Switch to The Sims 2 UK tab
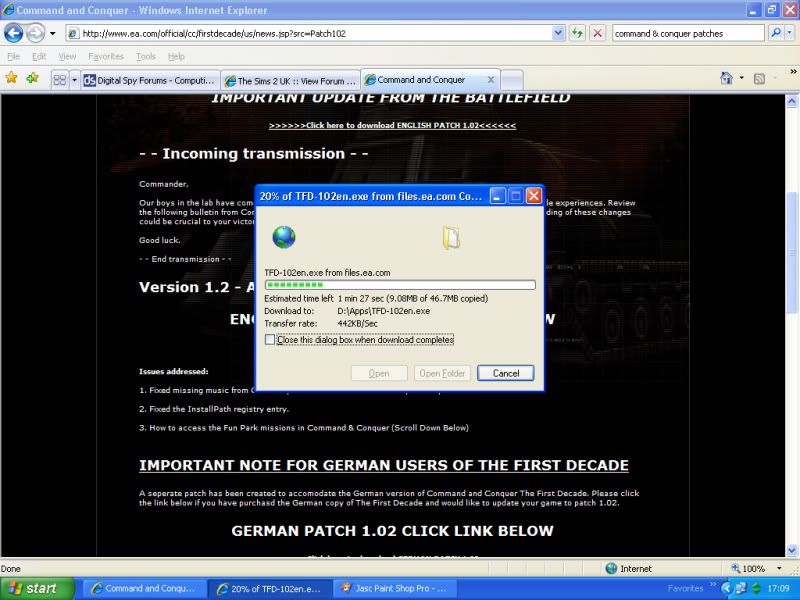Viewport: 800px width, 600px height. tap(291, 80)
